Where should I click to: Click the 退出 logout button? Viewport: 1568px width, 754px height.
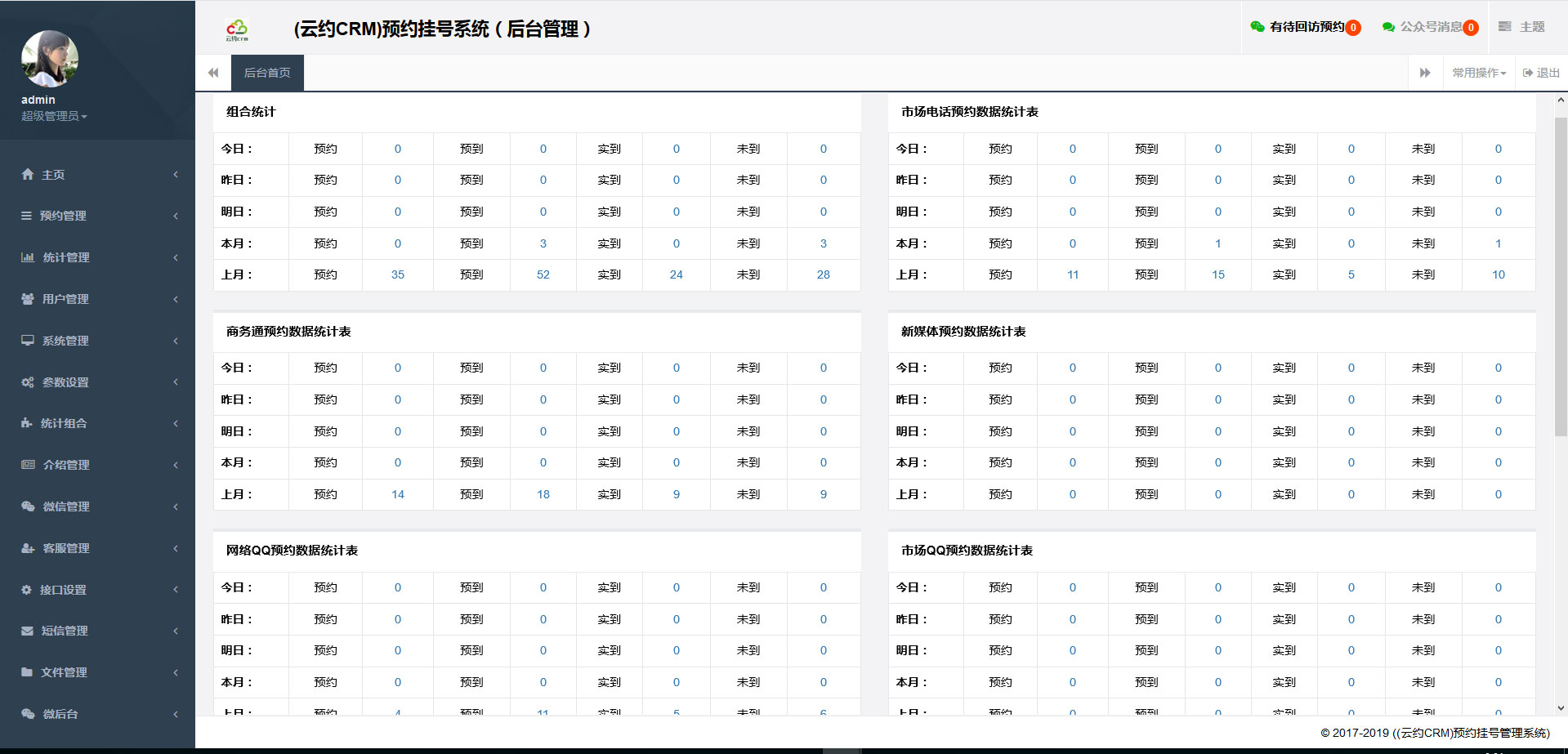1541,73
